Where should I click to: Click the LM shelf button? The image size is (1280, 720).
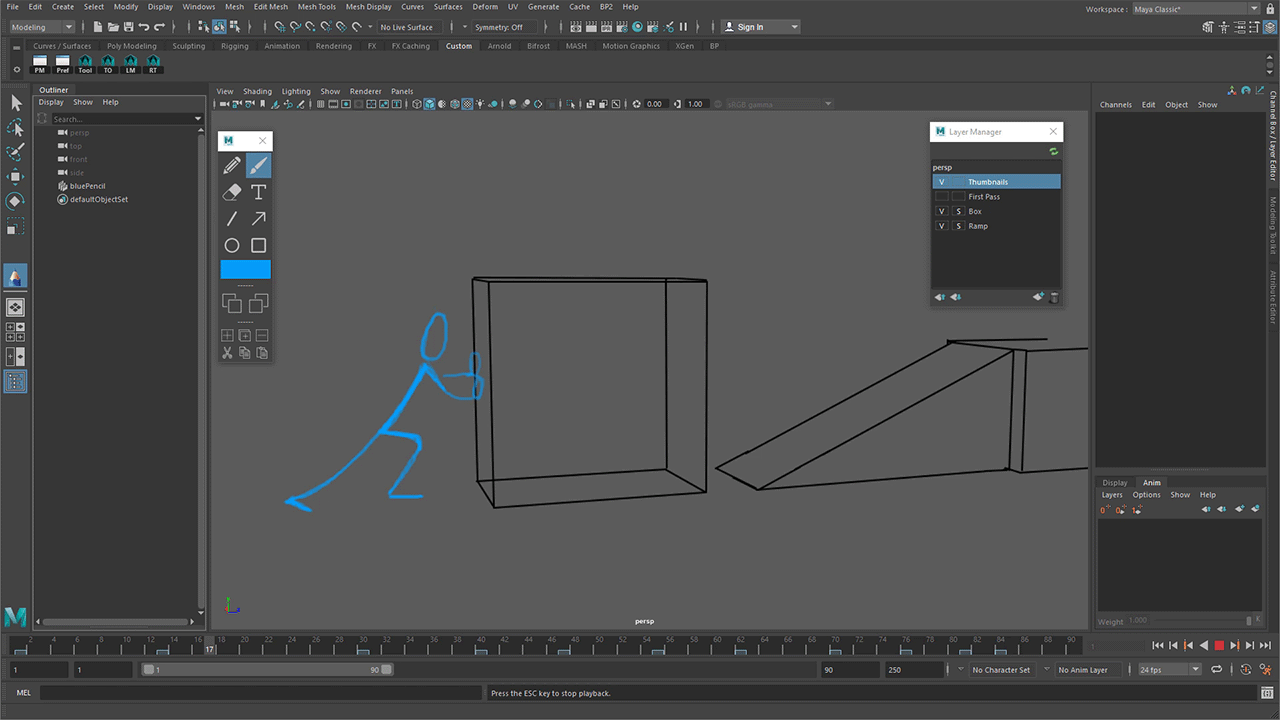(x=130, y=65)
